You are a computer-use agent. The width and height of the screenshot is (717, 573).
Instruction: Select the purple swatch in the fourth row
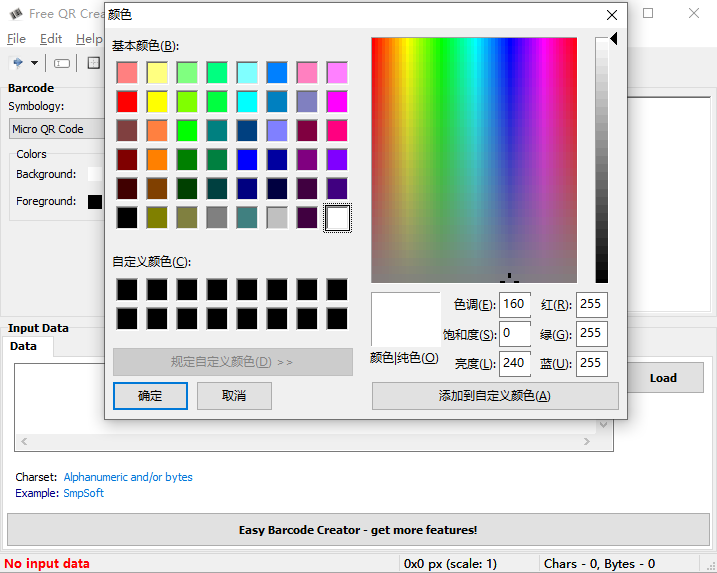[307, 160]
